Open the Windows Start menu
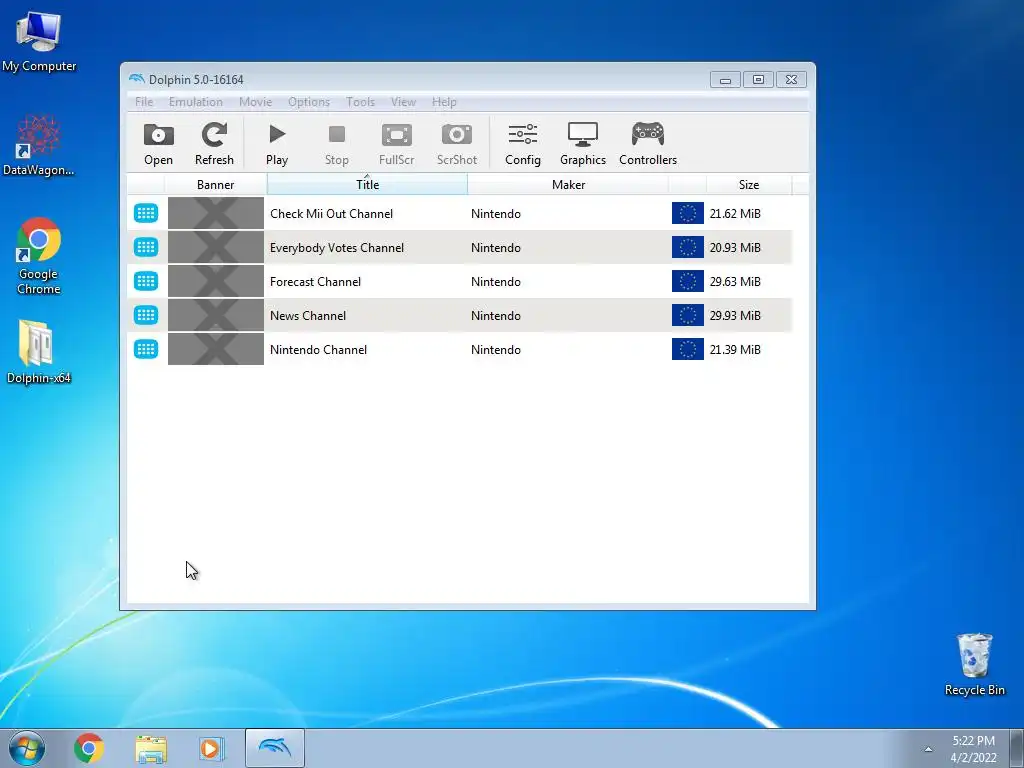Viewport: 1024px width, 768px height. [27, 748]
